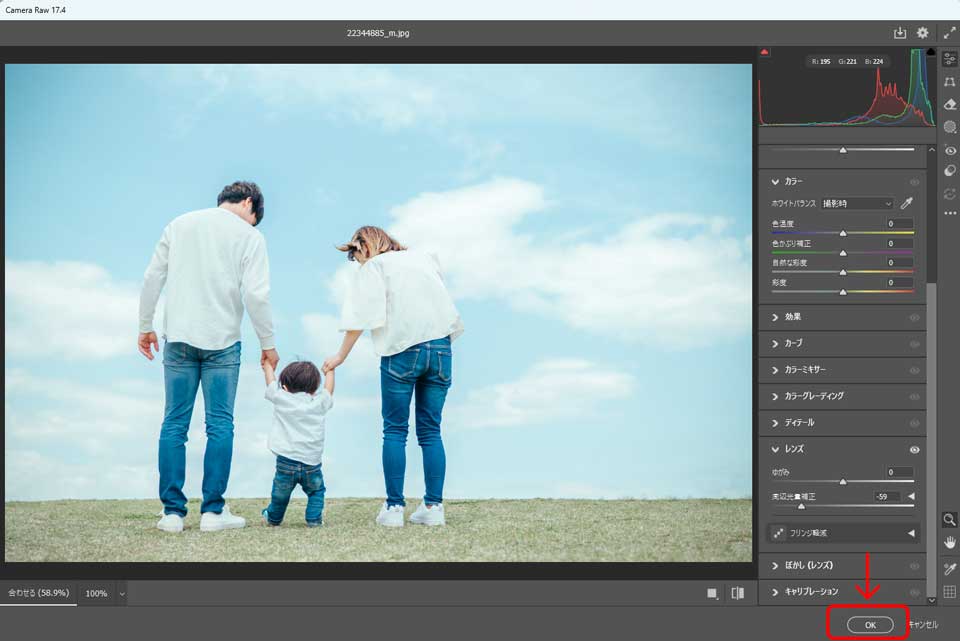The image size is (960, 641).
Task: Expand the フリンジ軽減 disclosure triangle
Action: [x=911, y=533]
